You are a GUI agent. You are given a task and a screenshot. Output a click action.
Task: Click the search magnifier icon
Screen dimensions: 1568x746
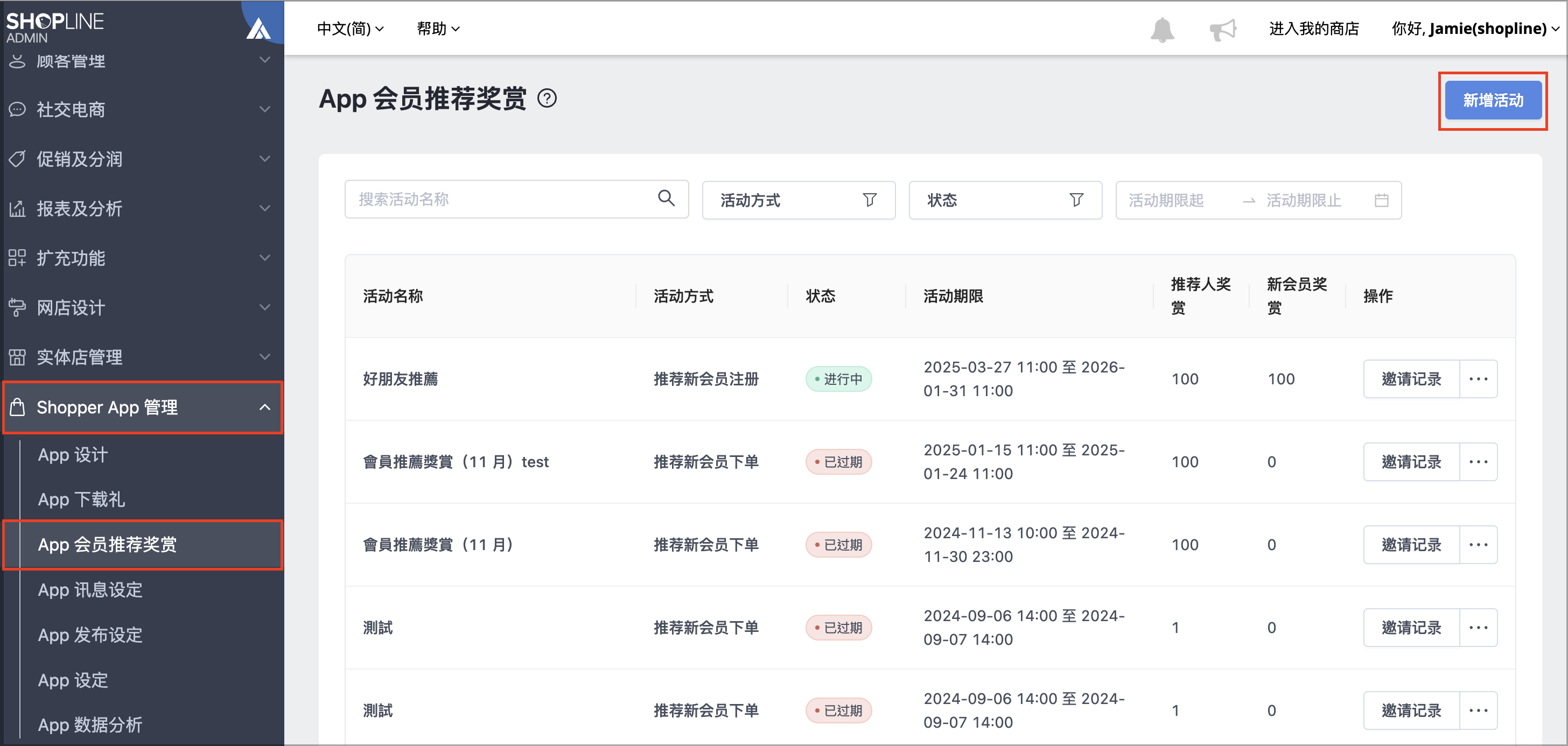tap(666, 199)
